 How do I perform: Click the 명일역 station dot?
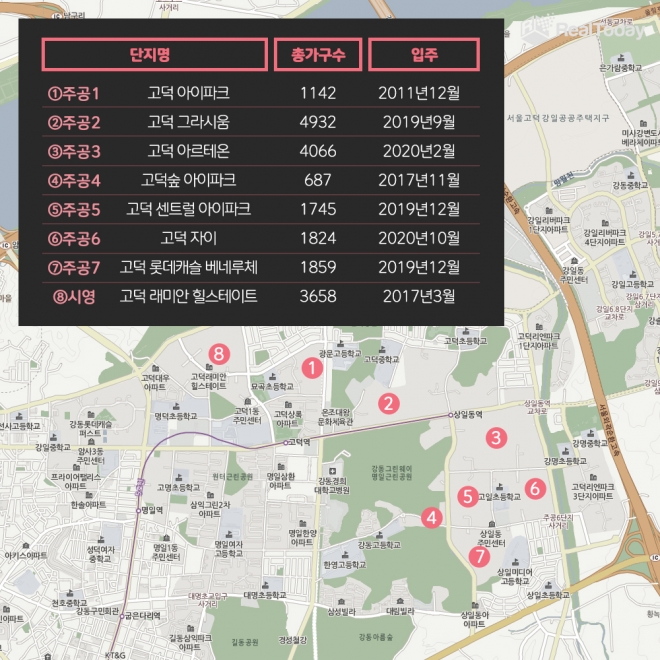(x=138, y=511)
